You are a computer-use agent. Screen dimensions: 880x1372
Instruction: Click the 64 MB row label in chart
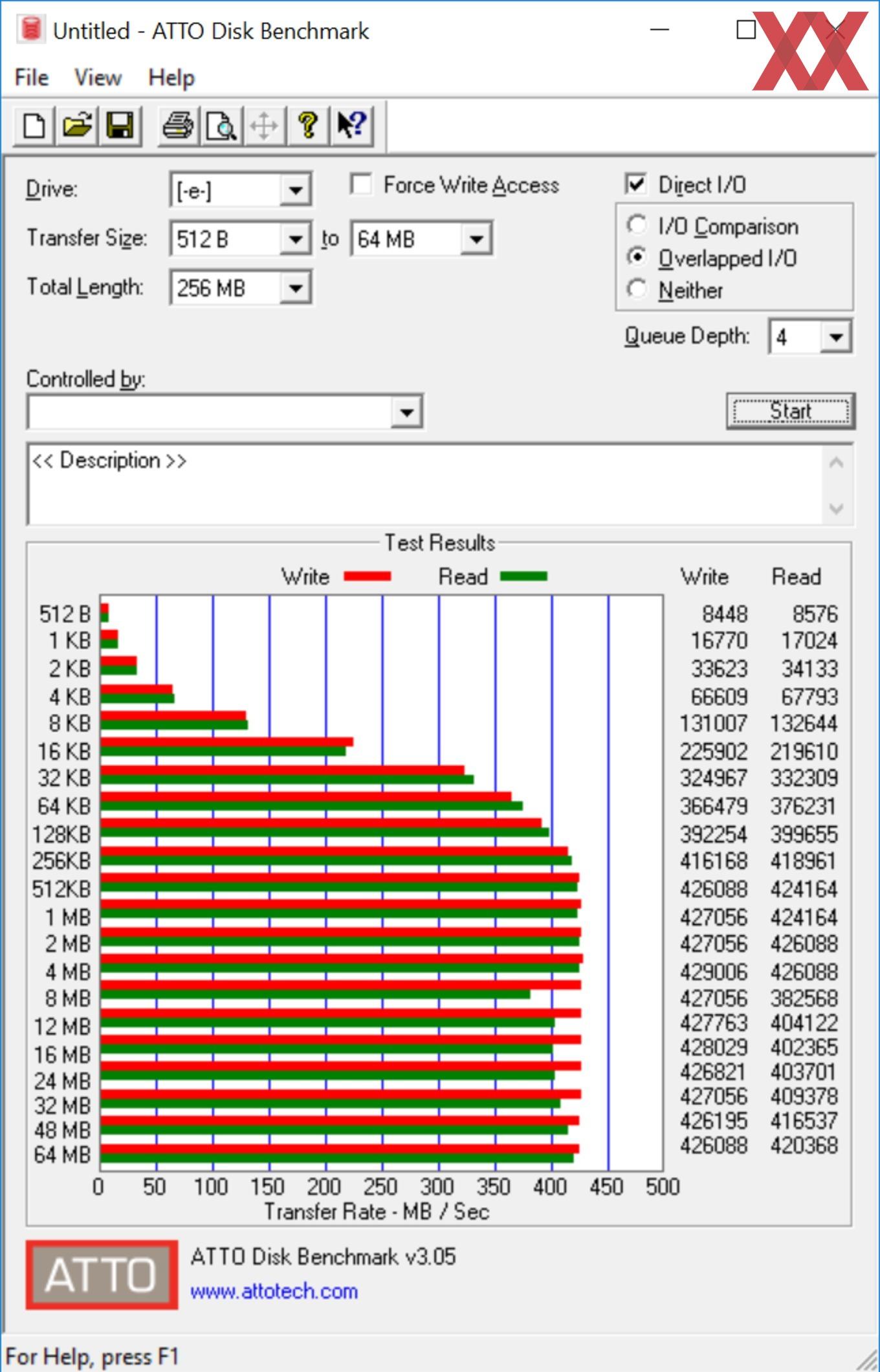click(x=62, y=1155)
